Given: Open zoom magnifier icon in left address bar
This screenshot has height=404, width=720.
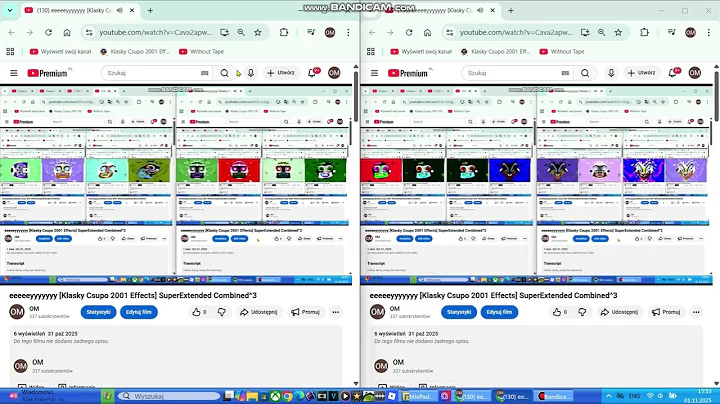Looking at the screenshot, I should tap(241, 32).
